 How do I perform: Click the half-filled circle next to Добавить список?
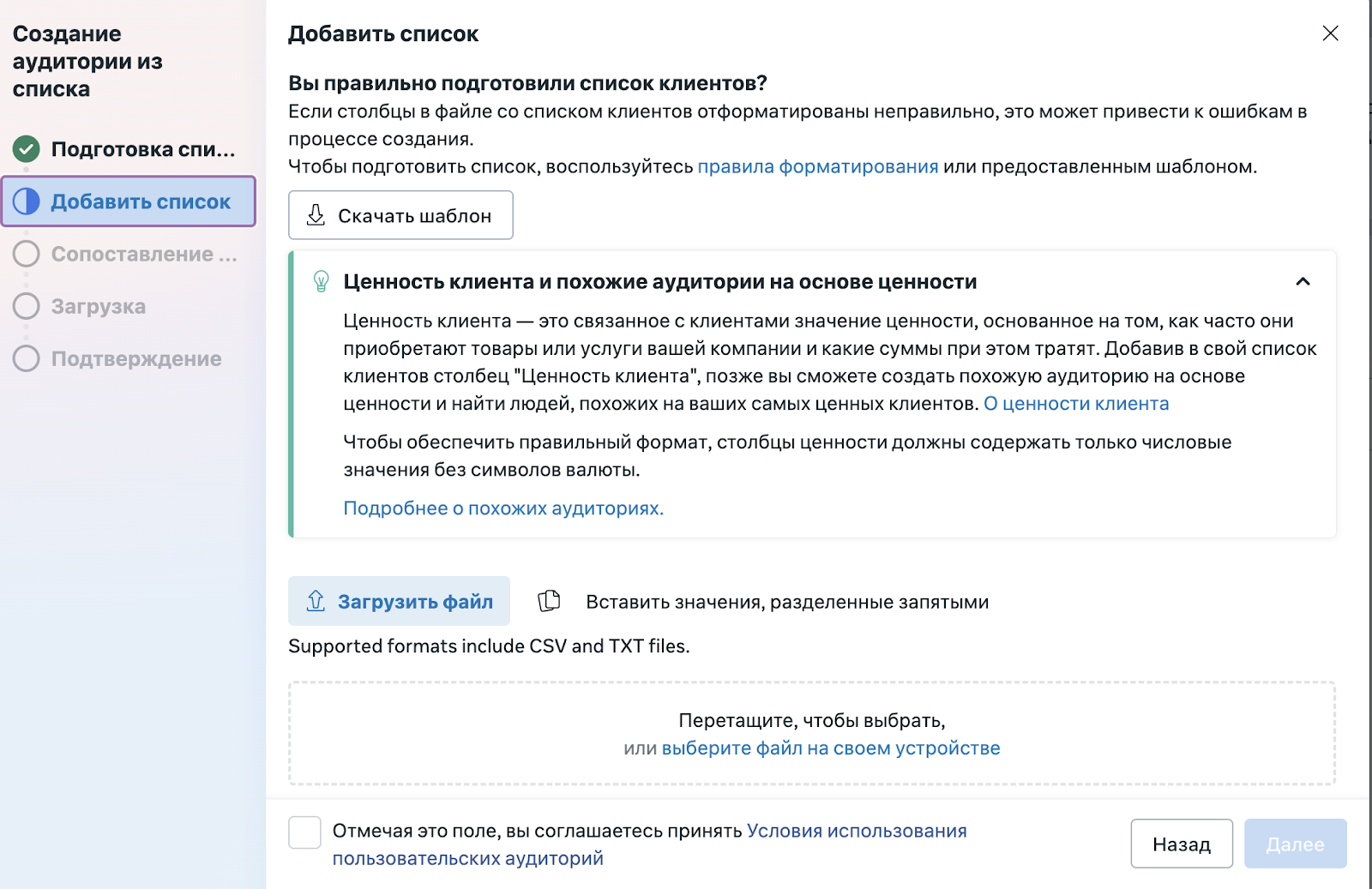point(27,201)
